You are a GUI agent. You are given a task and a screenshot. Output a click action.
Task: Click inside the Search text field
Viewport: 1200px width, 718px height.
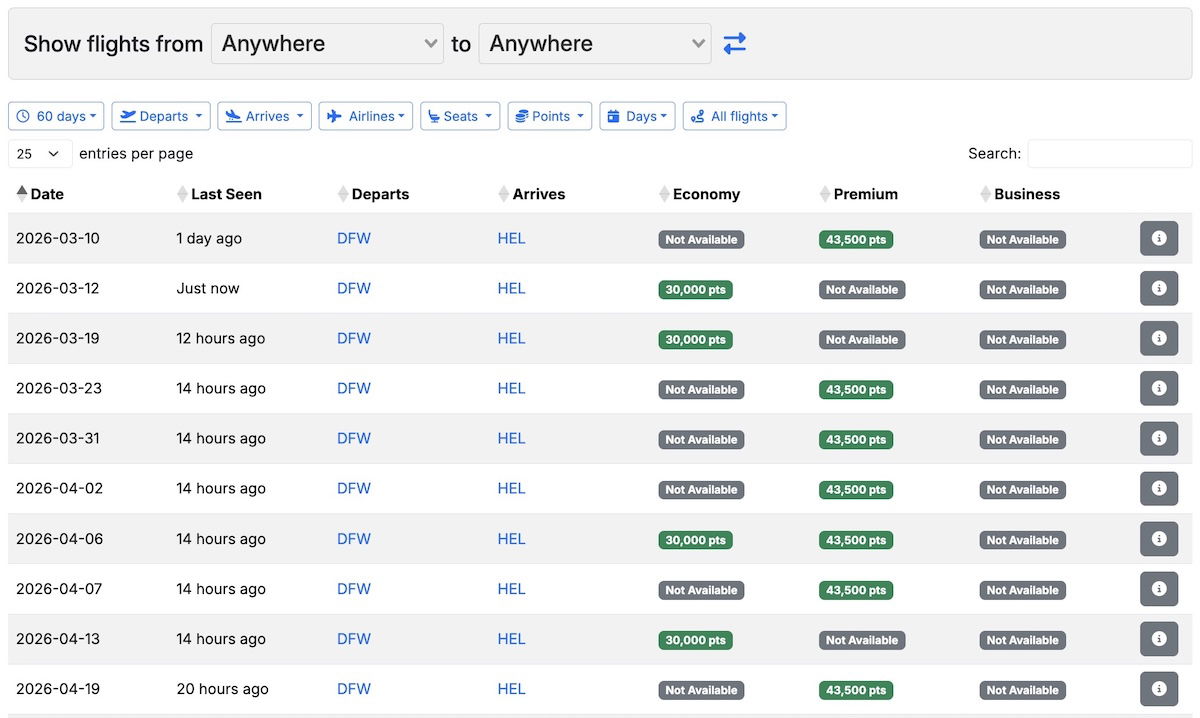(1109, 154)
